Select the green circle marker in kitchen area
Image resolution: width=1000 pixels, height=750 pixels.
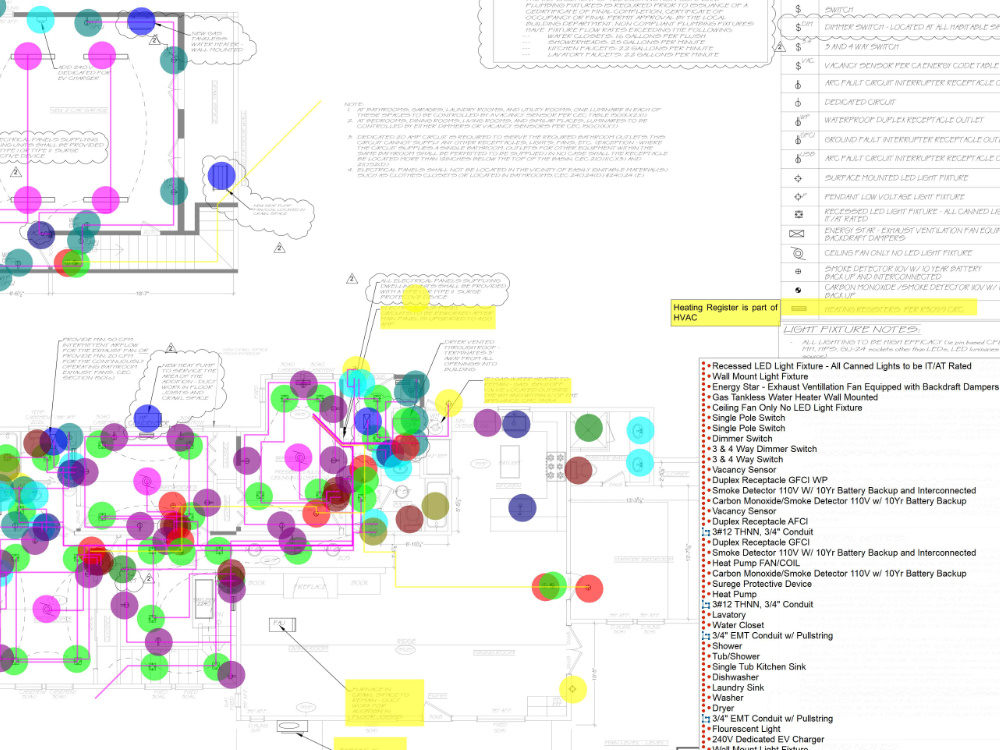[x=589, y=428]
